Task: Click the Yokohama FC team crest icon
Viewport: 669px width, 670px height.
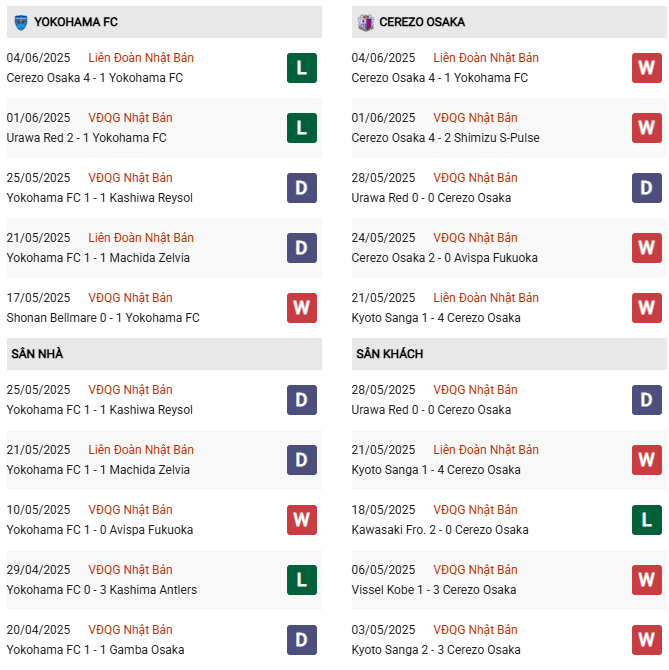Action: [x=20, y=21]
